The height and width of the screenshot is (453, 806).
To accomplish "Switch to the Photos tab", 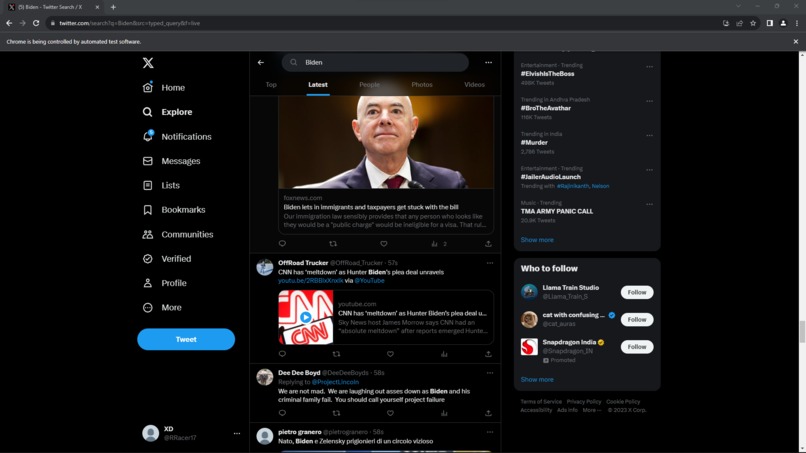I will [422, 84].
